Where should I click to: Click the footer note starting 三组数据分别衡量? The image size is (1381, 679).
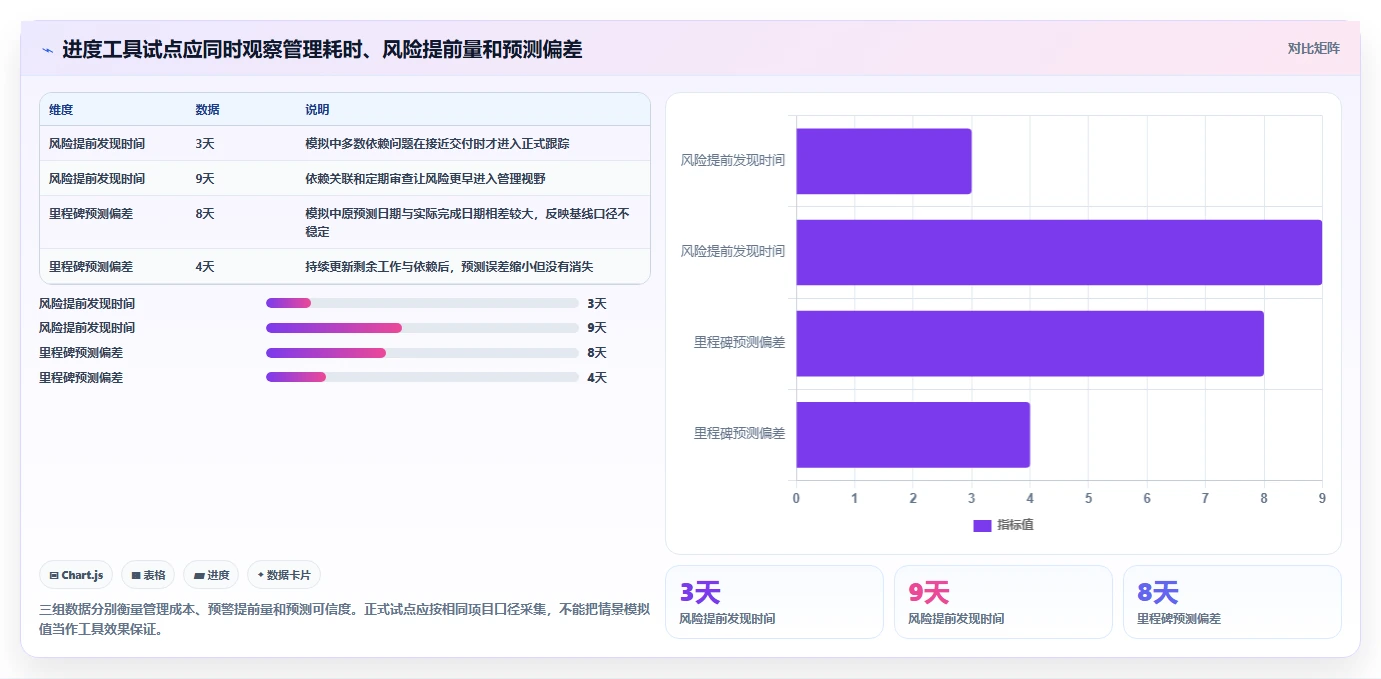tap(344, 619)
